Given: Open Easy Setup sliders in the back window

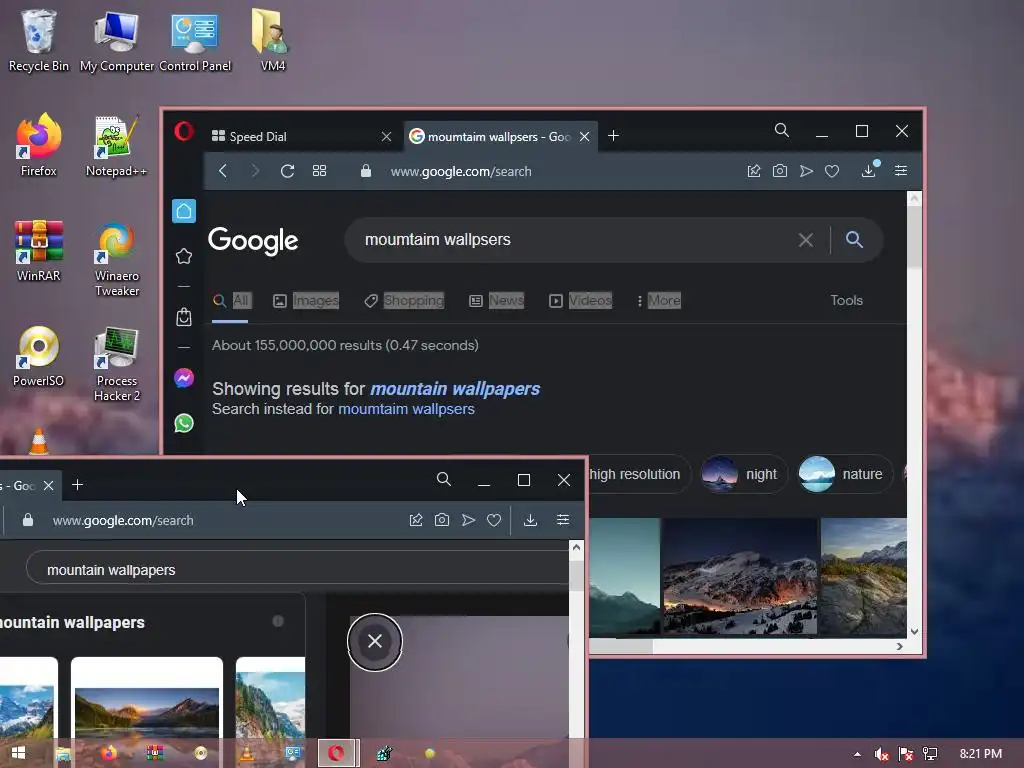Looking at the screenshot, I should point(901,170).
